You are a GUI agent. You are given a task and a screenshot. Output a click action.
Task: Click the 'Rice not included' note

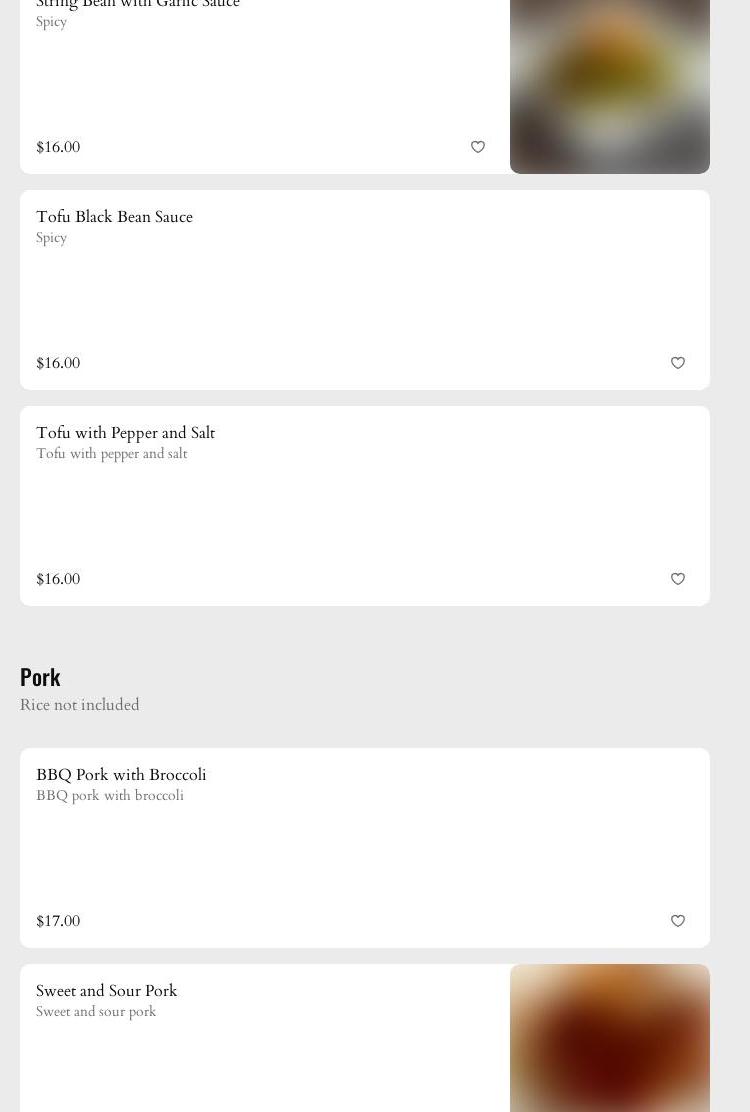(x=80, y=705)
